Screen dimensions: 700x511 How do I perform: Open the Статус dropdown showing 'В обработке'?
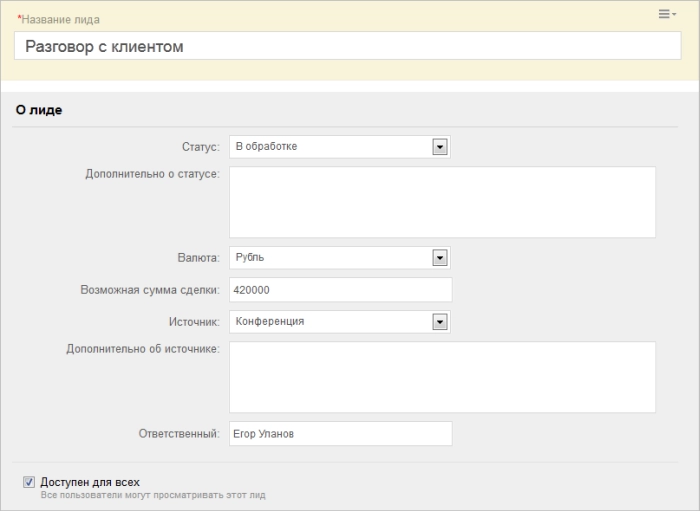tap(330, 147)
